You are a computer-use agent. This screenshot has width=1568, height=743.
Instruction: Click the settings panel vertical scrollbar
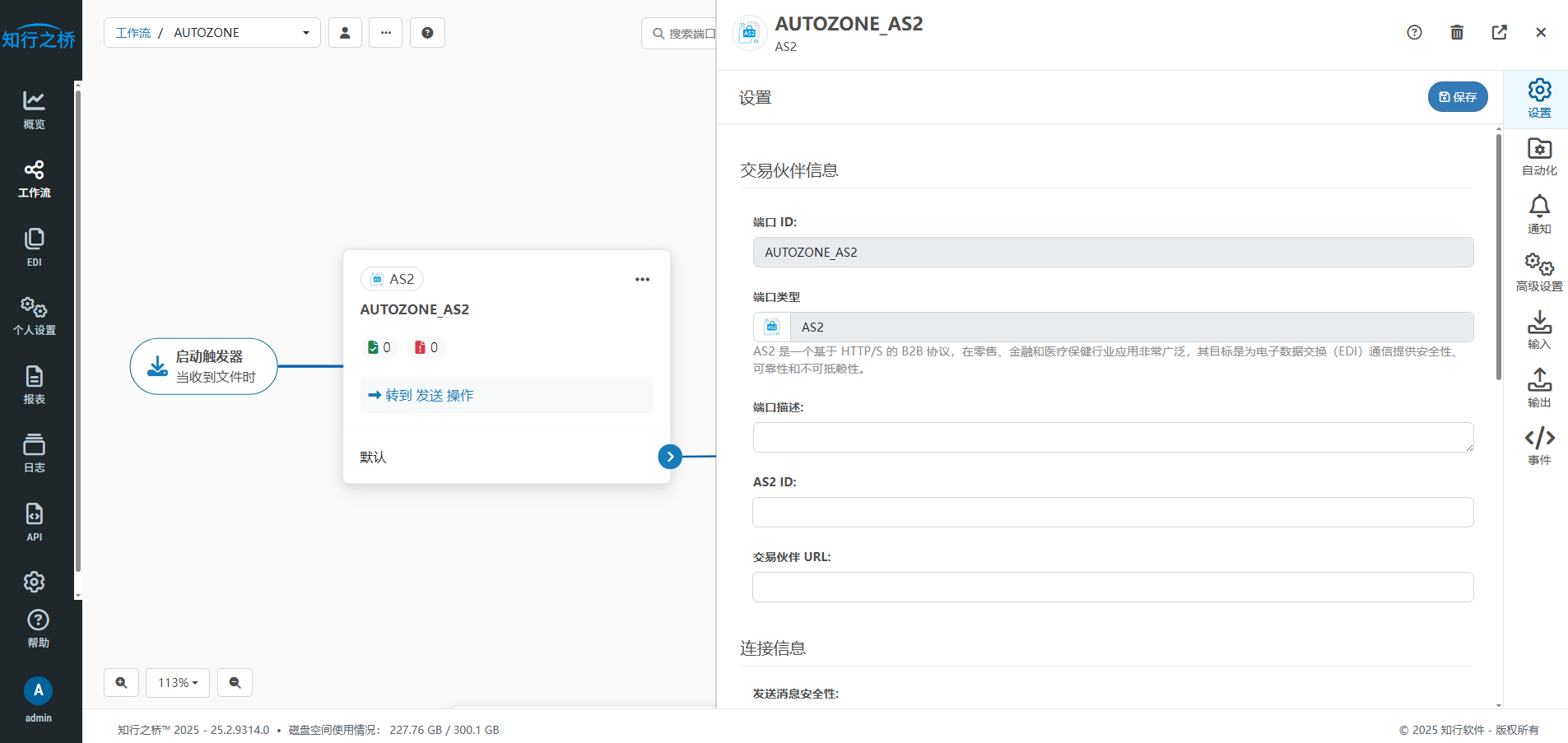pyautogui.click(x=1498, y=257)
